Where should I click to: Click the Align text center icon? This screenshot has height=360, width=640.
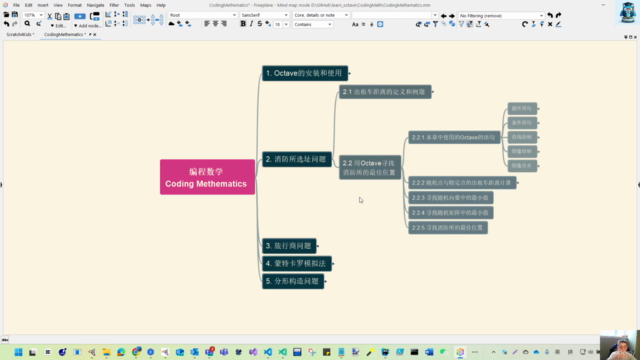[216, 24]
